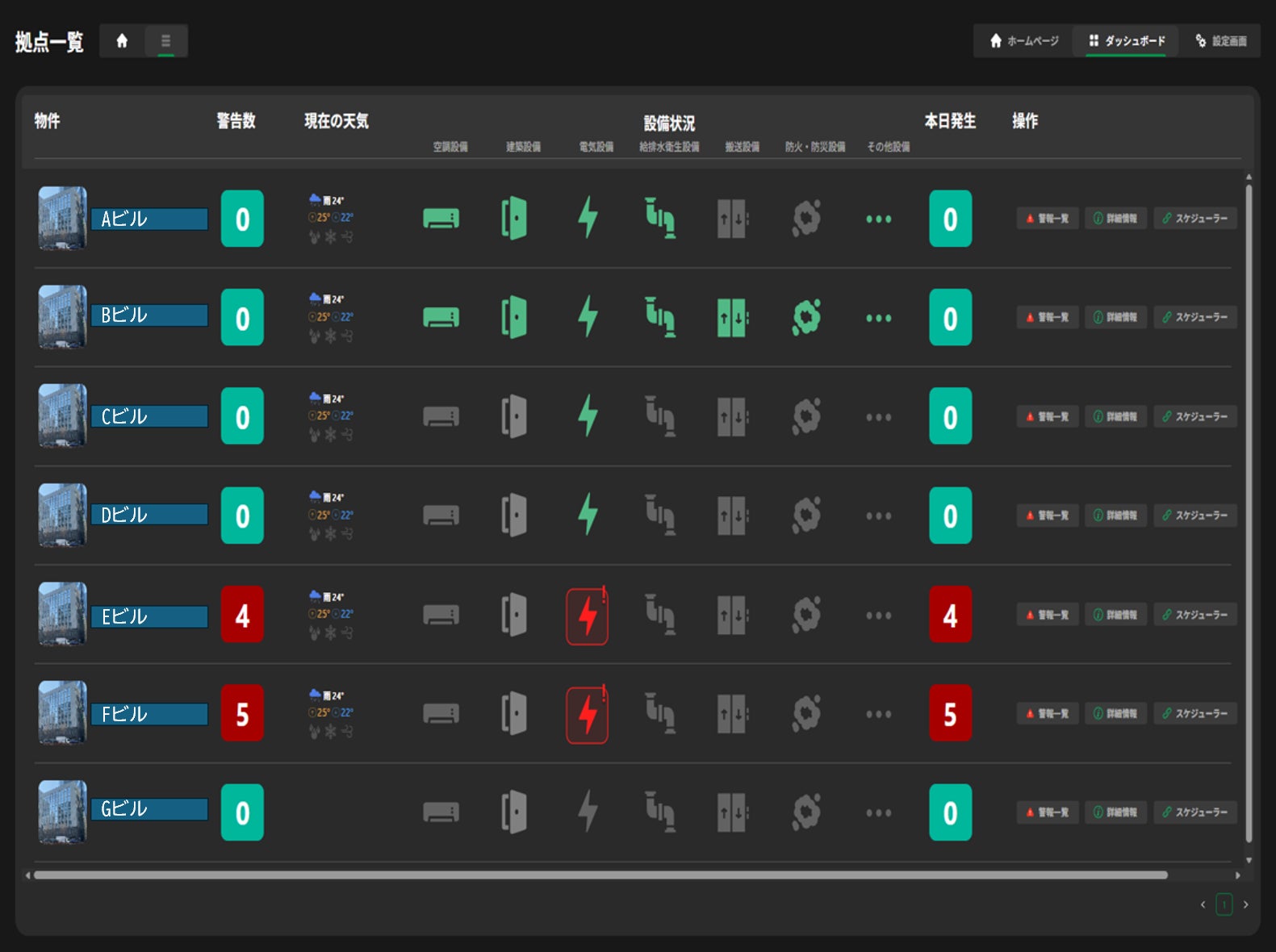Open 詳細情報 for Cビル
The width and height of the screenshot is (1276, 952).
click(1115, 416)
